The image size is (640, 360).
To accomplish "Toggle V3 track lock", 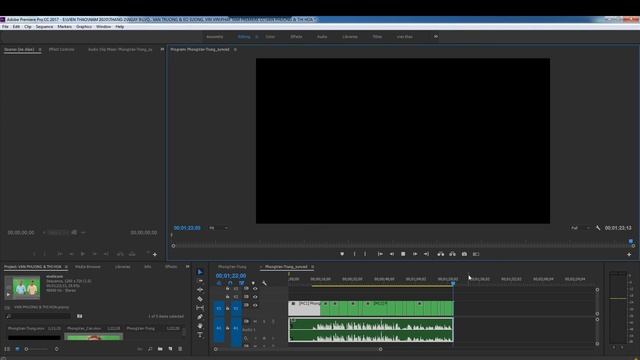I will tap(228, 289).
